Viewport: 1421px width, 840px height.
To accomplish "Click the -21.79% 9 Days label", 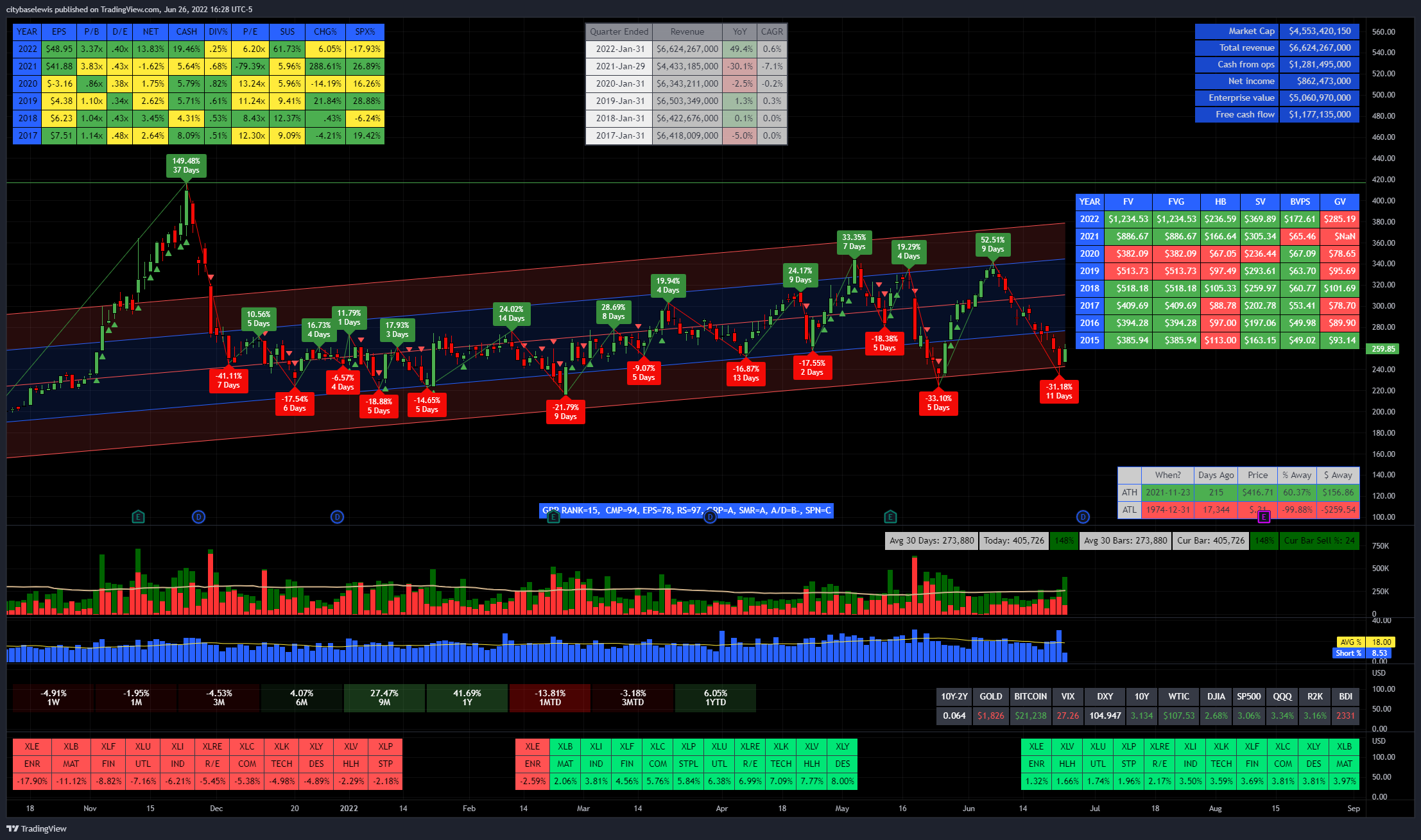I will point(565,412).
